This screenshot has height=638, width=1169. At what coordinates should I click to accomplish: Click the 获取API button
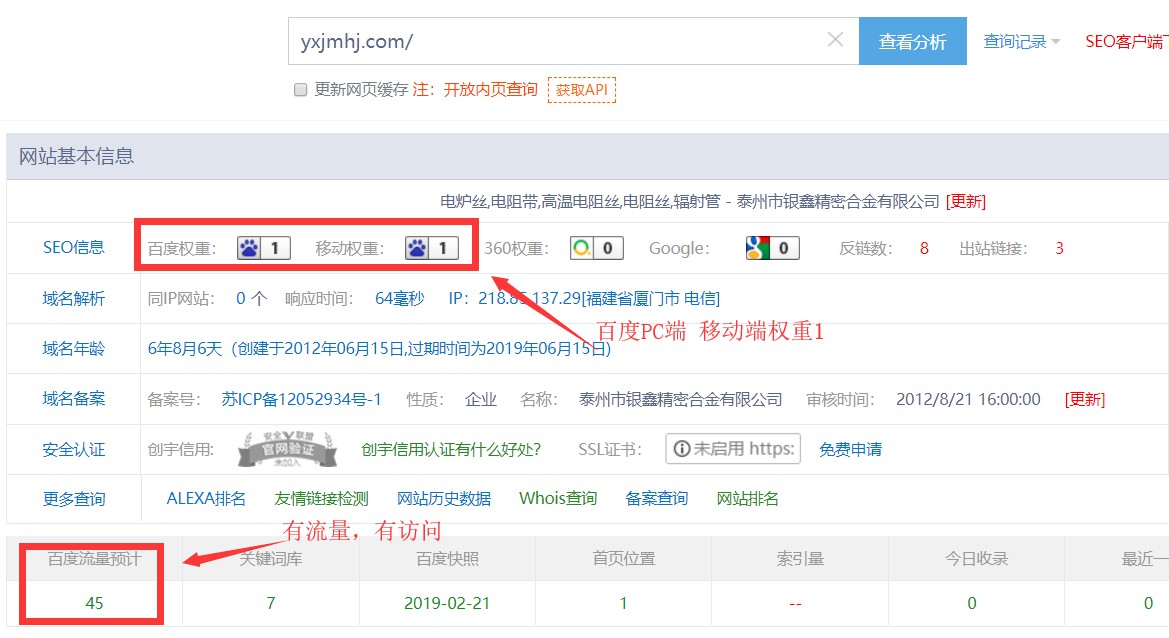(x=582, y=89)
